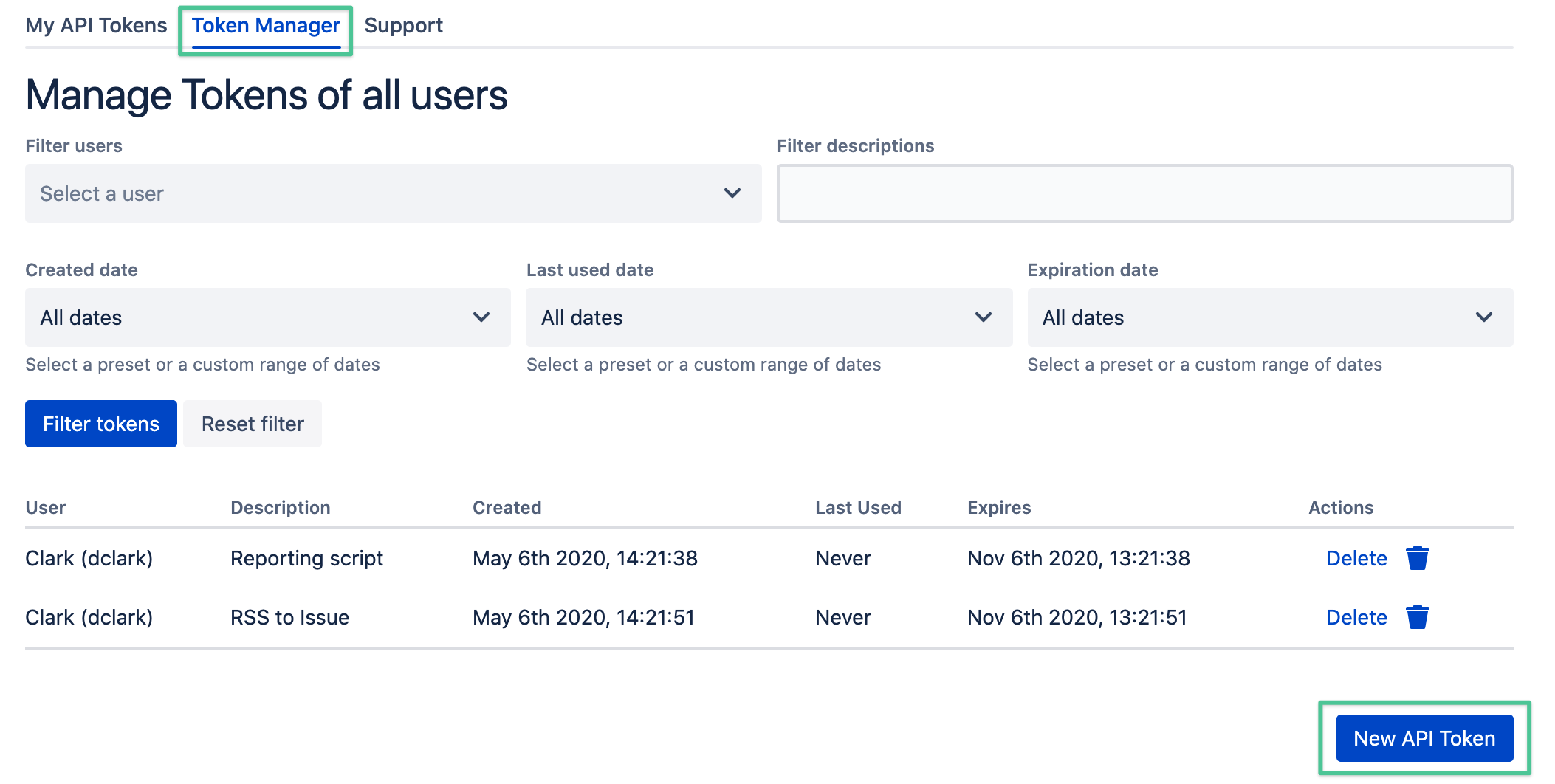Switch to My API Tokens tab
Screen dimensions: 1555x784
pos(96,26)
